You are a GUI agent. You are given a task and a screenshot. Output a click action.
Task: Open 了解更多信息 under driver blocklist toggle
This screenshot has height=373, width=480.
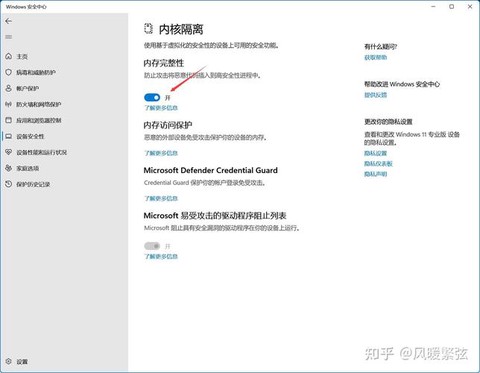click(161, 256)
